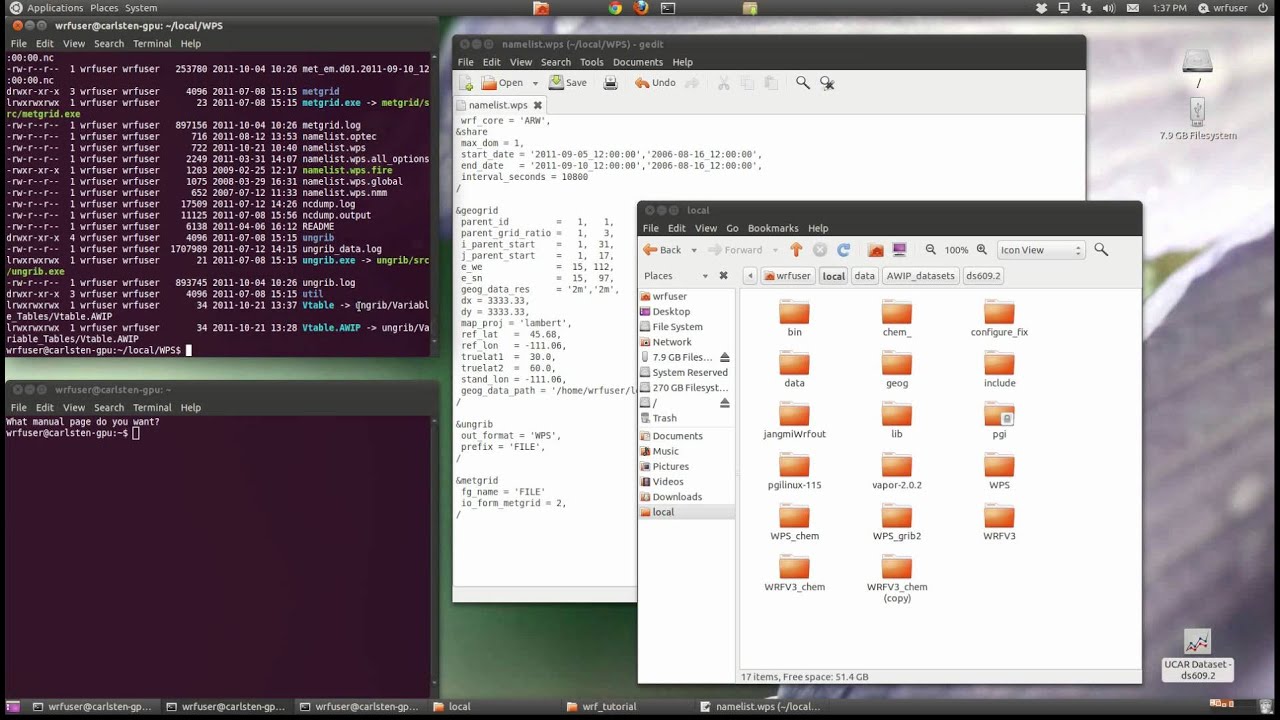Open the Icon View mode dropdown
Screen dimensions: 1280x720
click(x=1040, y=250)
